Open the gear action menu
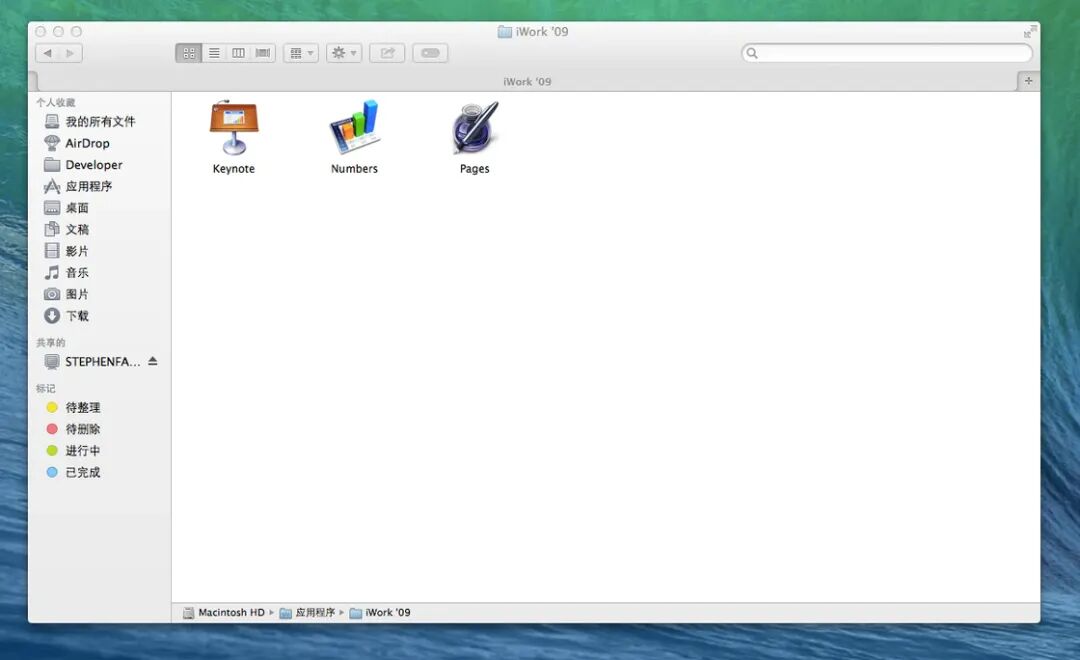Image resolution: width=1080 pixels, height=660 pixels. tap(344, 53)
